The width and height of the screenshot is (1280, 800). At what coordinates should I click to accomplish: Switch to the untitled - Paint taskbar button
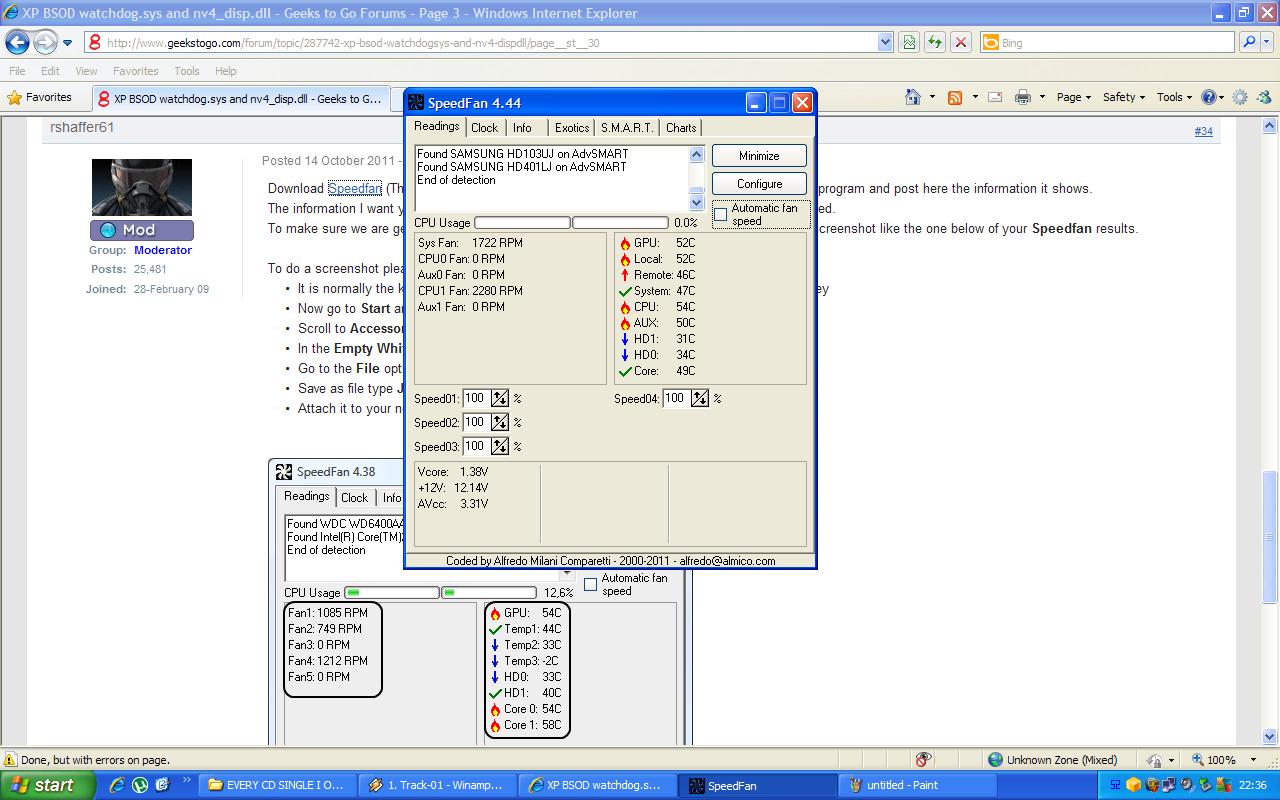(916, 785)
